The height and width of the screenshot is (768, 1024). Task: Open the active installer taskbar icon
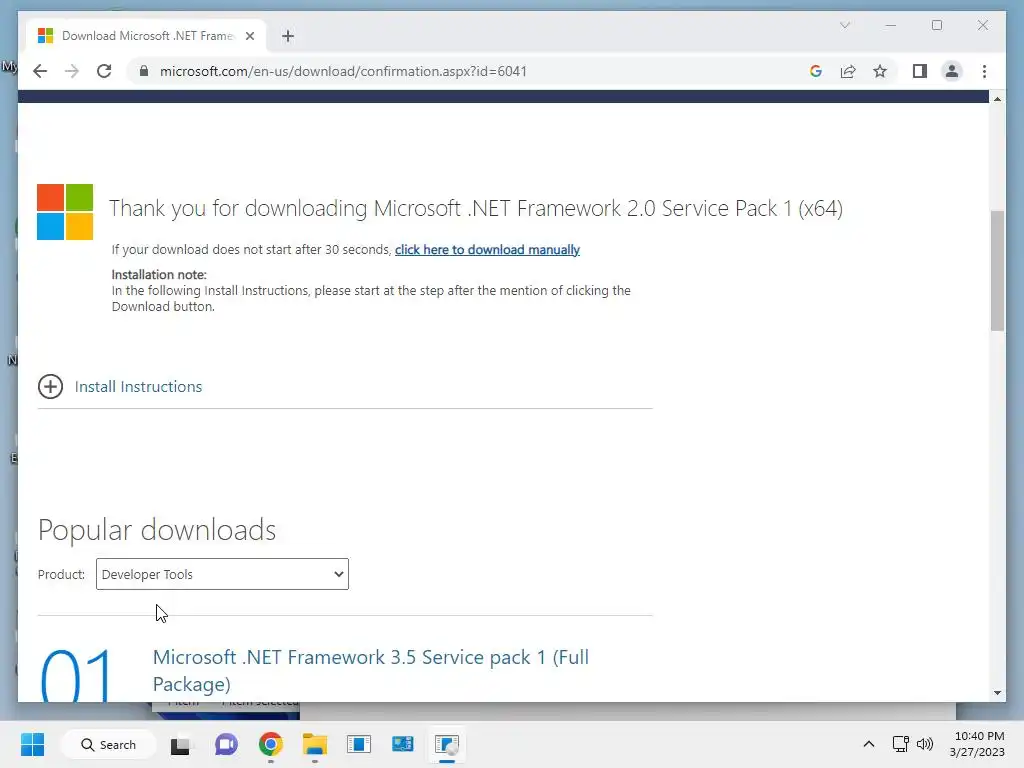click(447, 744)
